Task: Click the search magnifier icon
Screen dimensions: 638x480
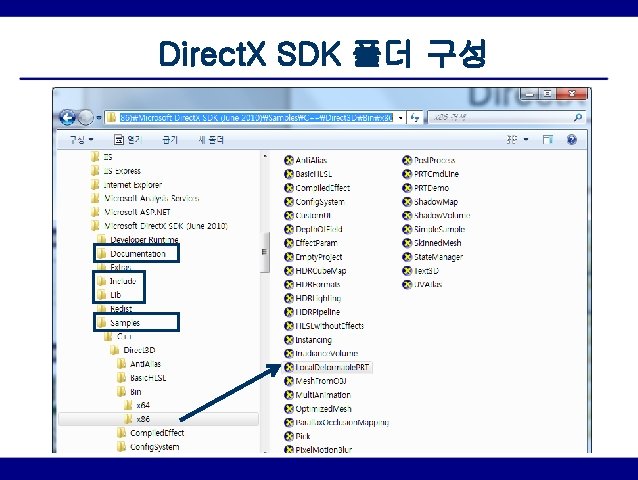Action: pyautogui.click(x=577, y=118)
